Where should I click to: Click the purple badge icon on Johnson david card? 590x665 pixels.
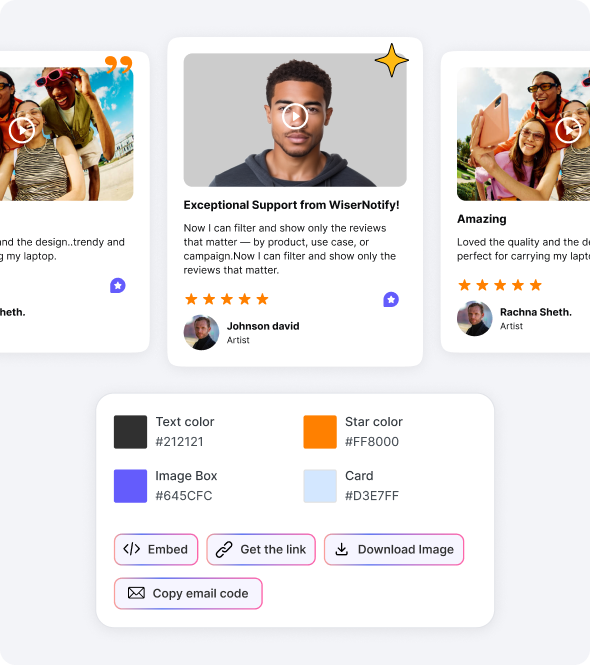point(391,299)
